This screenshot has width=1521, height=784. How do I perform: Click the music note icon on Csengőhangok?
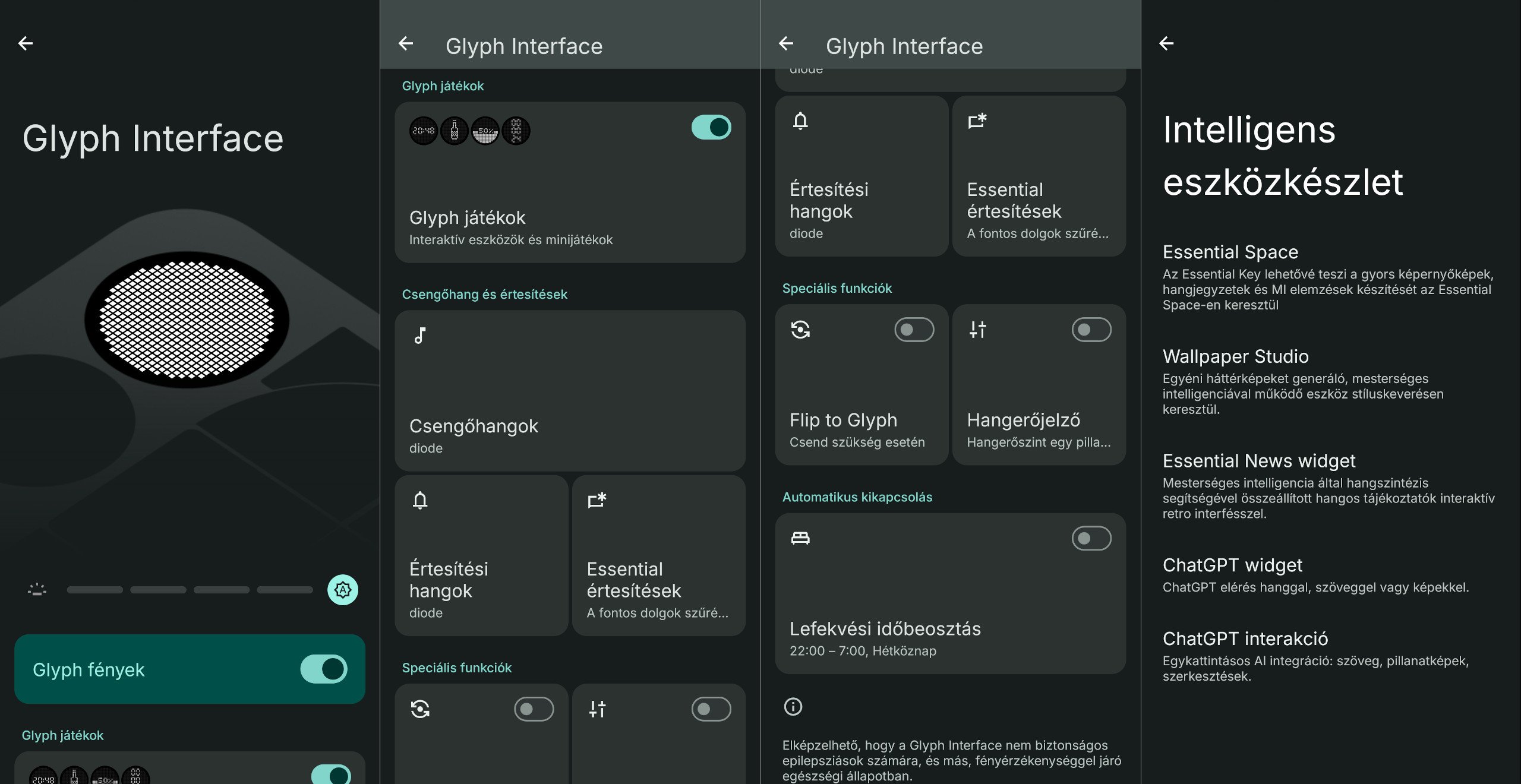420,336
